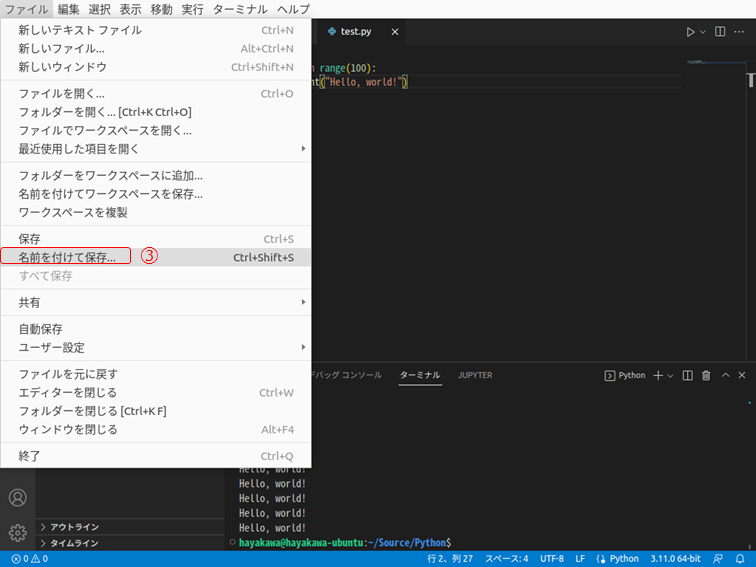The width and height of the screenshot is (756, 567).
Task: Open the Accounts icon in the activity bar
Action: click(17, 497)
